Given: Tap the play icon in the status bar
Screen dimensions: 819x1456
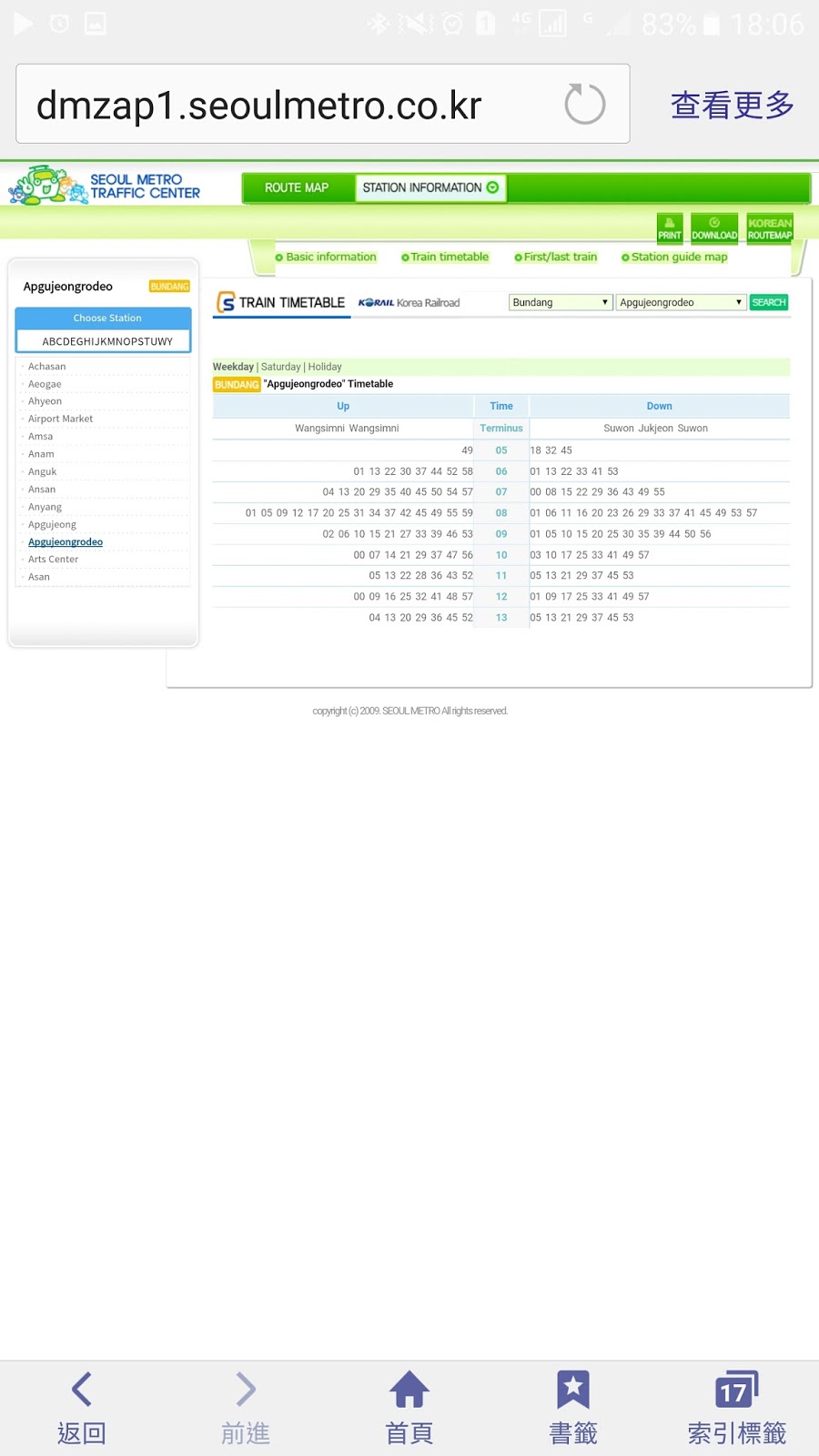Looking at the screenshot, I should point(23,24).
